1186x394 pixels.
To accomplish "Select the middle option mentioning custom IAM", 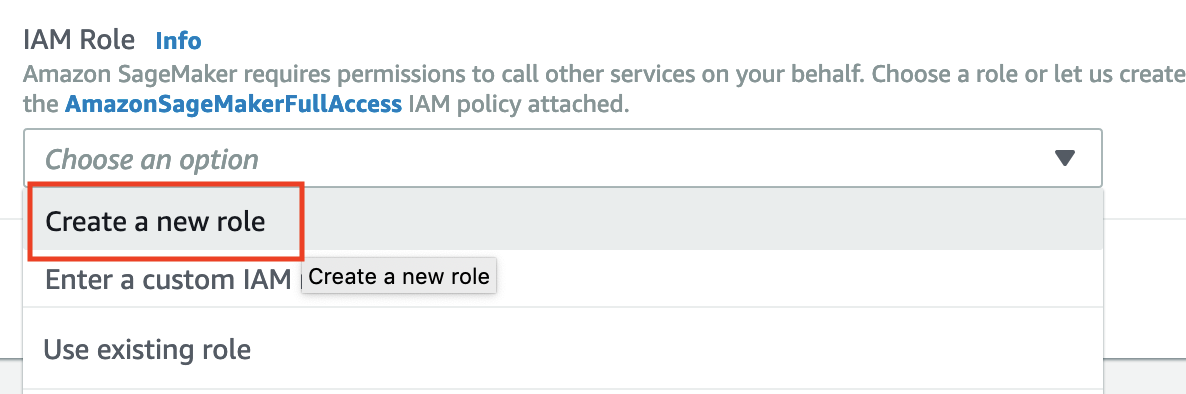I will 563,279.
